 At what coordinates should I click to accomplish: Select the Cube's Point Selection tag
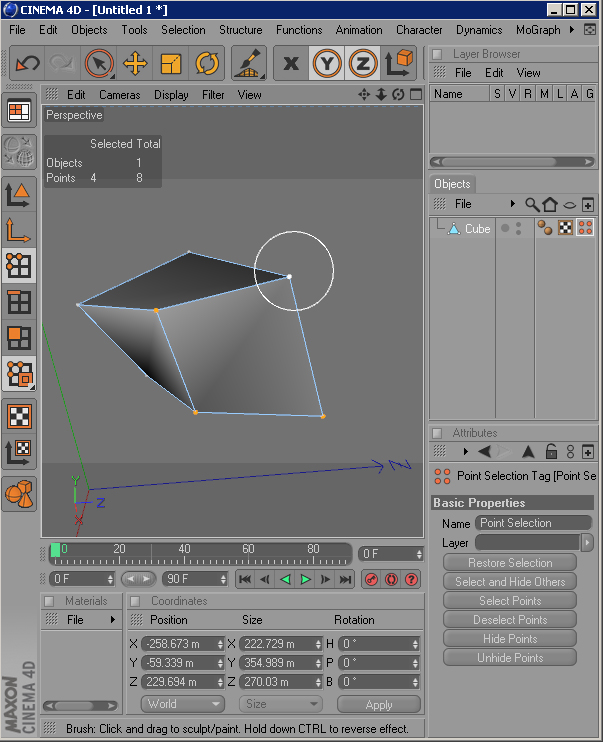click(585, 228)
